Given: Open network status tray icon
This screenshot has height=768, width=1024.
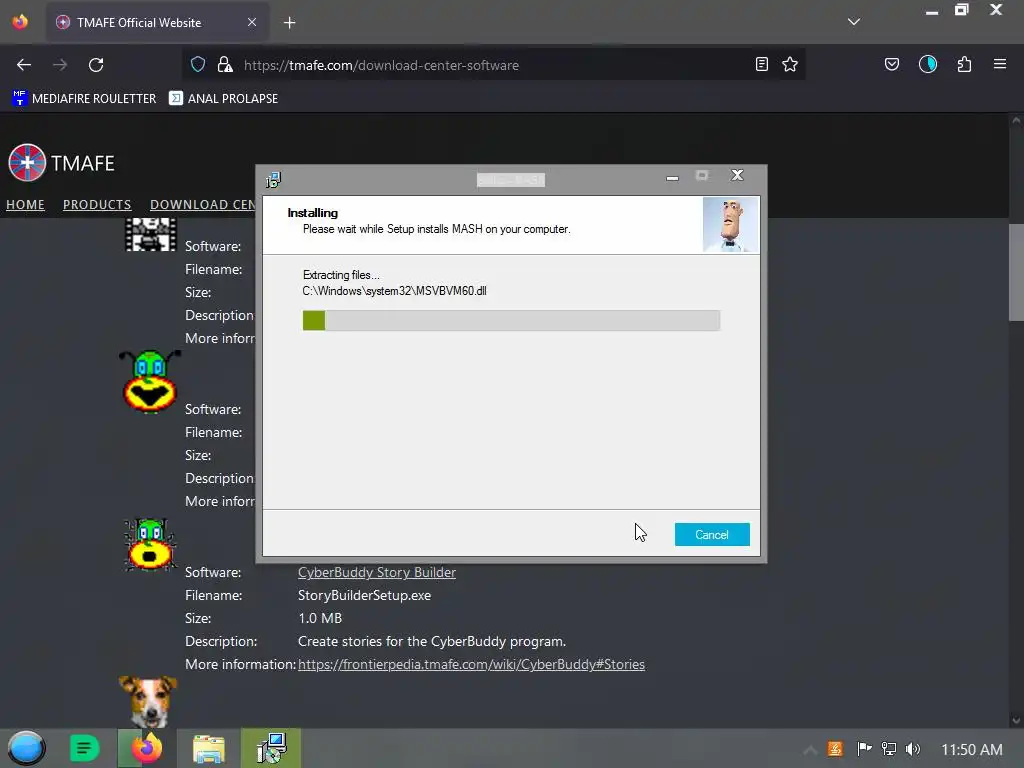Looking at the screenshot, I should click(889, 748).
